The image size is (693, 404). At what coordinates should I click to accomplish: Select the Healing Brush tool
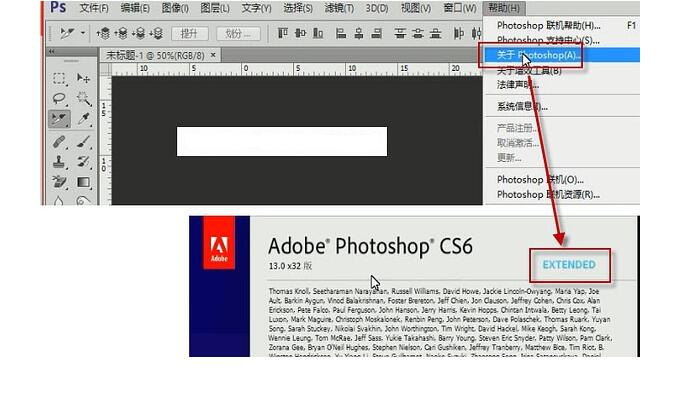[x=59, y=141]
